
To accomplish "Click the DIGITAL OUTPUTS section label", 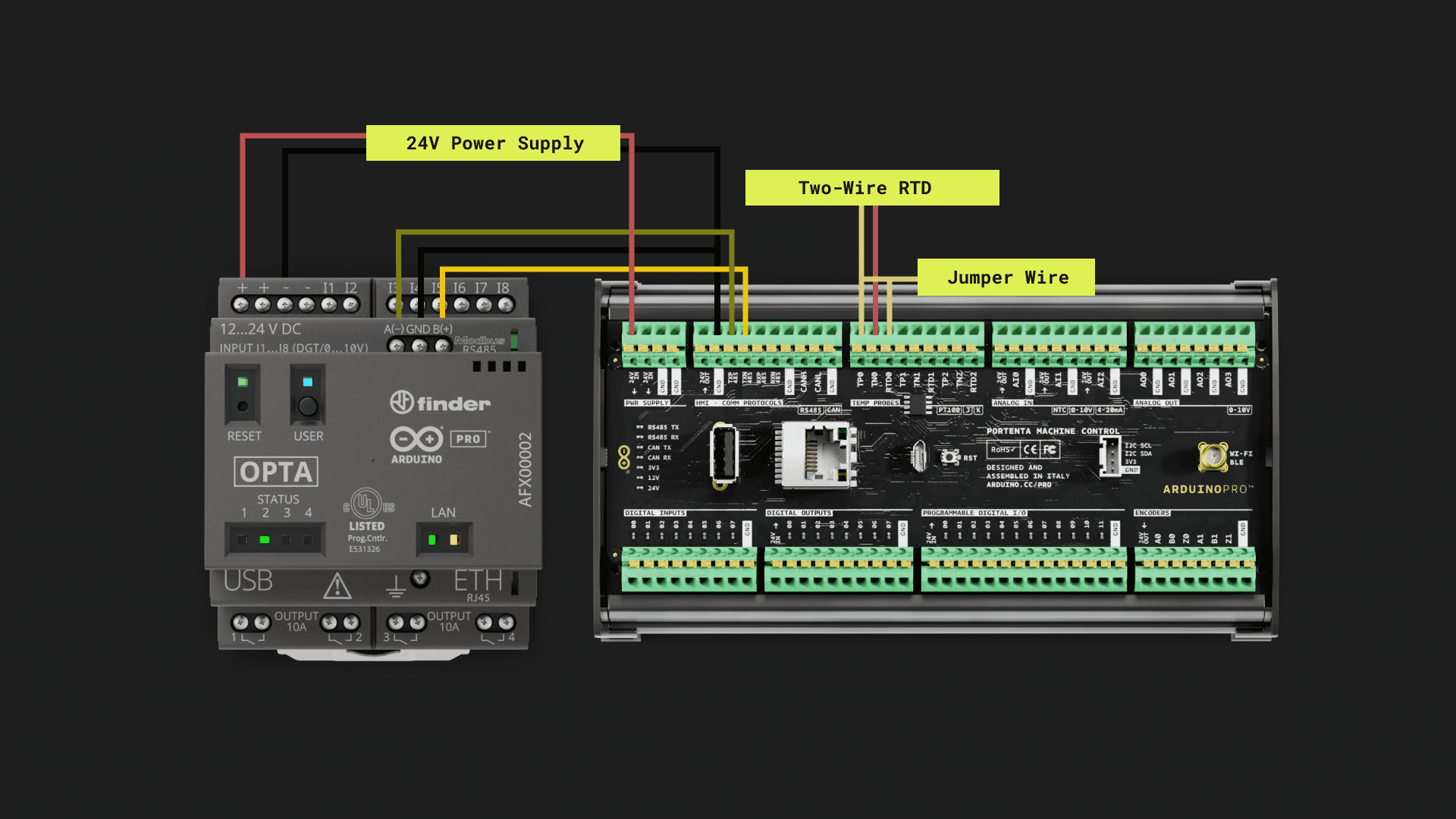I will (x=799, y=513).
